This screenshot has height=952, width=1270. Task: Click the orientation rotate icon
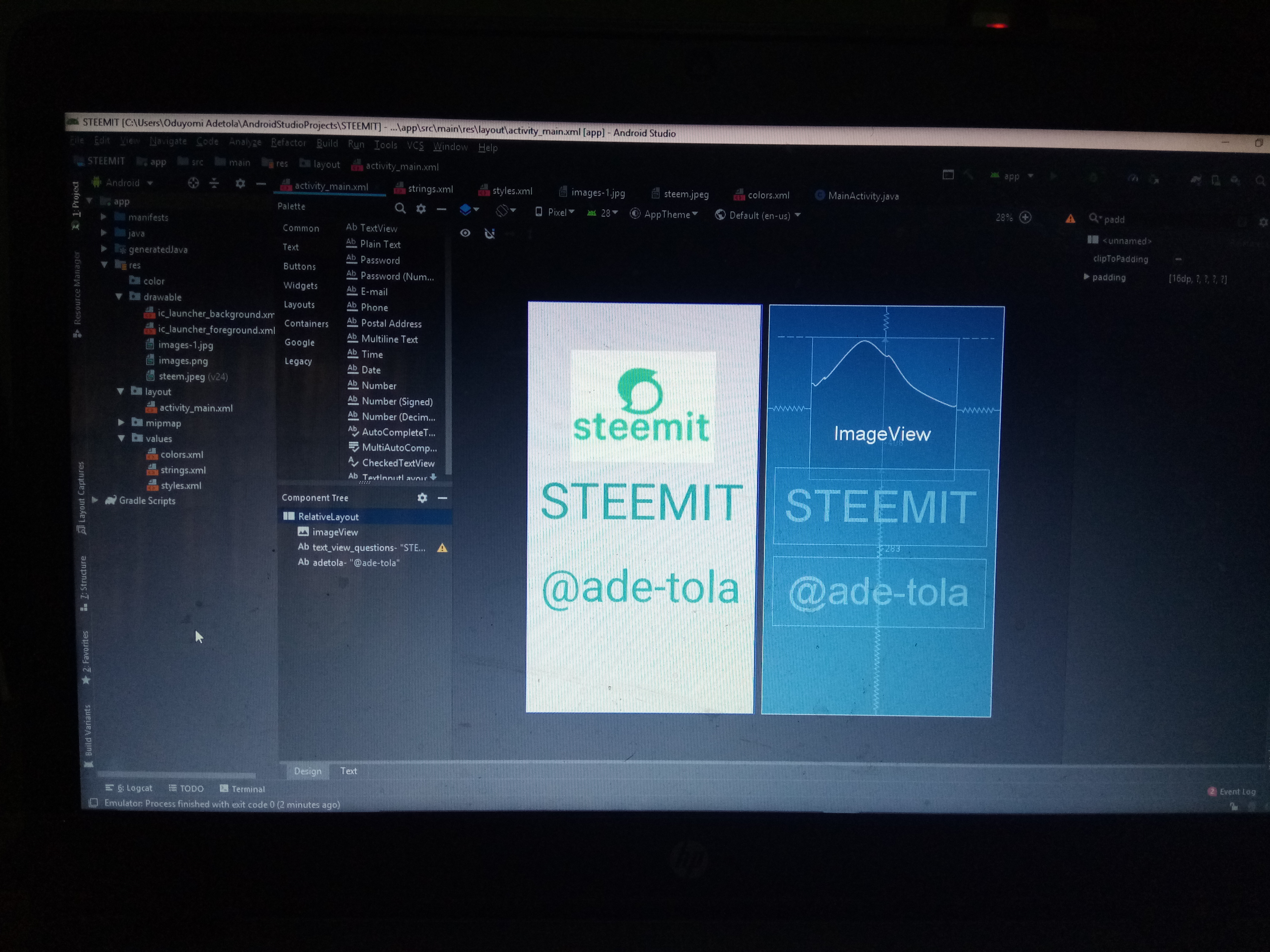coord(503,211)
